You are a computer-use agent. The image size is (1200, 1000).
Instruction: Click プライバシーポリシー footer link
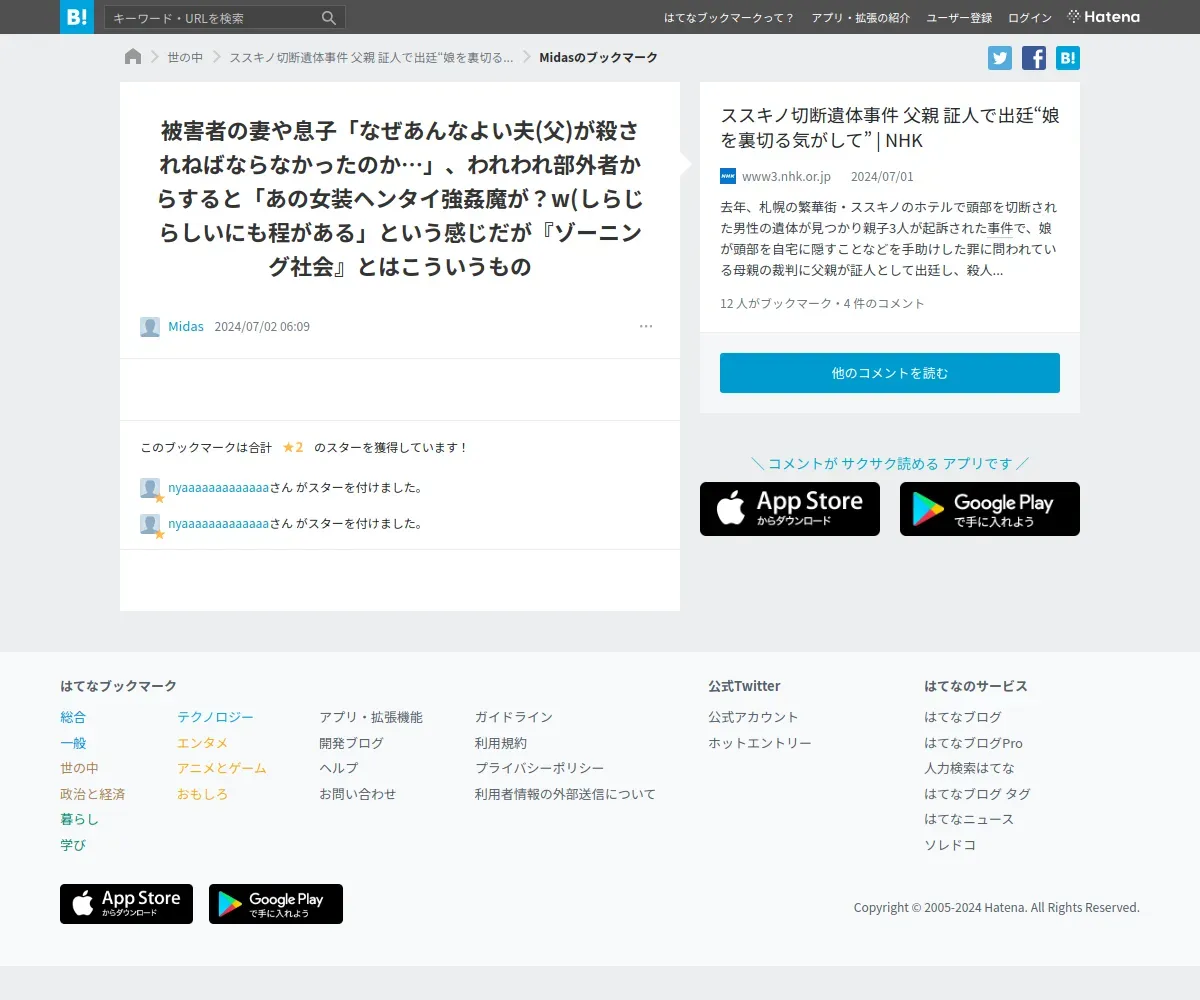[x=540, y=768]
